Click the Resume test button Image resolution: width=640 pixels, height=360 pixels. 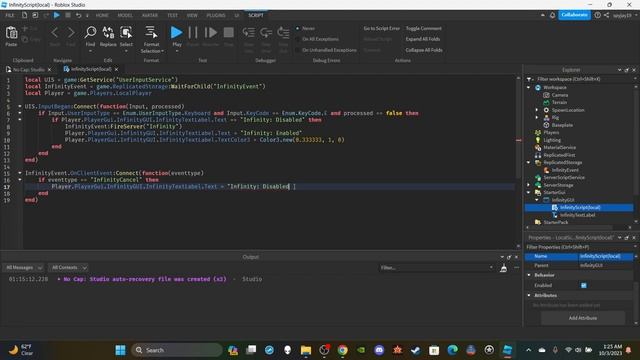(211, 32)
